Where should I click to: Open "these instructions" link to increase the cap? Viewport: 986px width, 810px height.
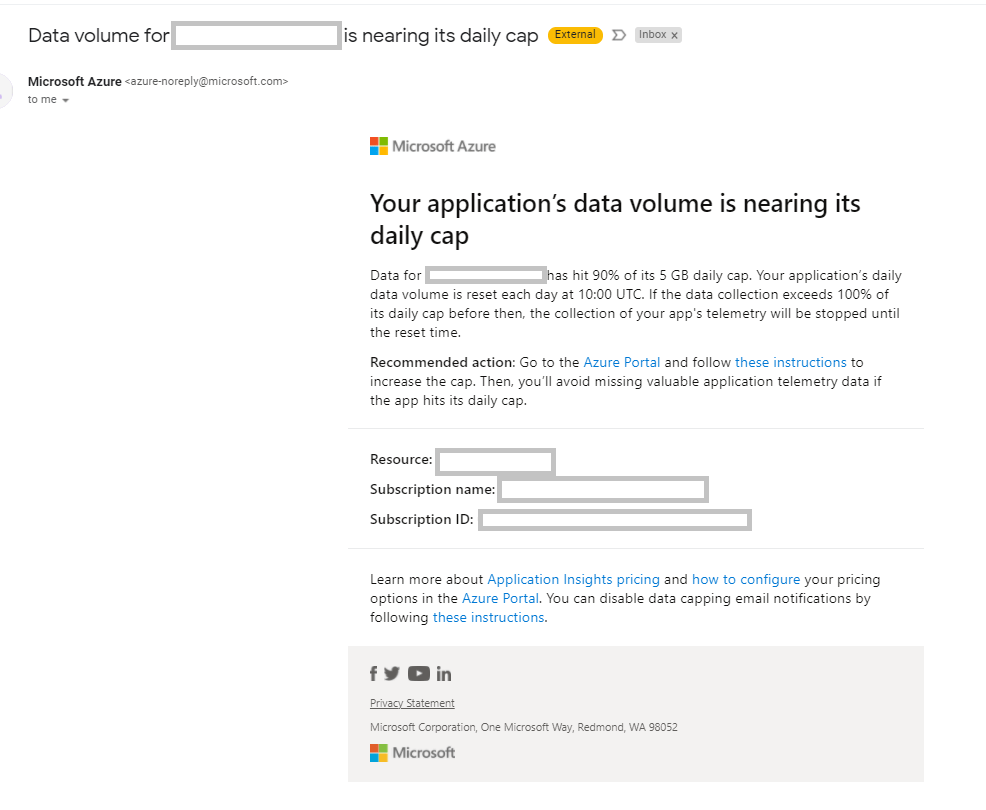[790, 362]
